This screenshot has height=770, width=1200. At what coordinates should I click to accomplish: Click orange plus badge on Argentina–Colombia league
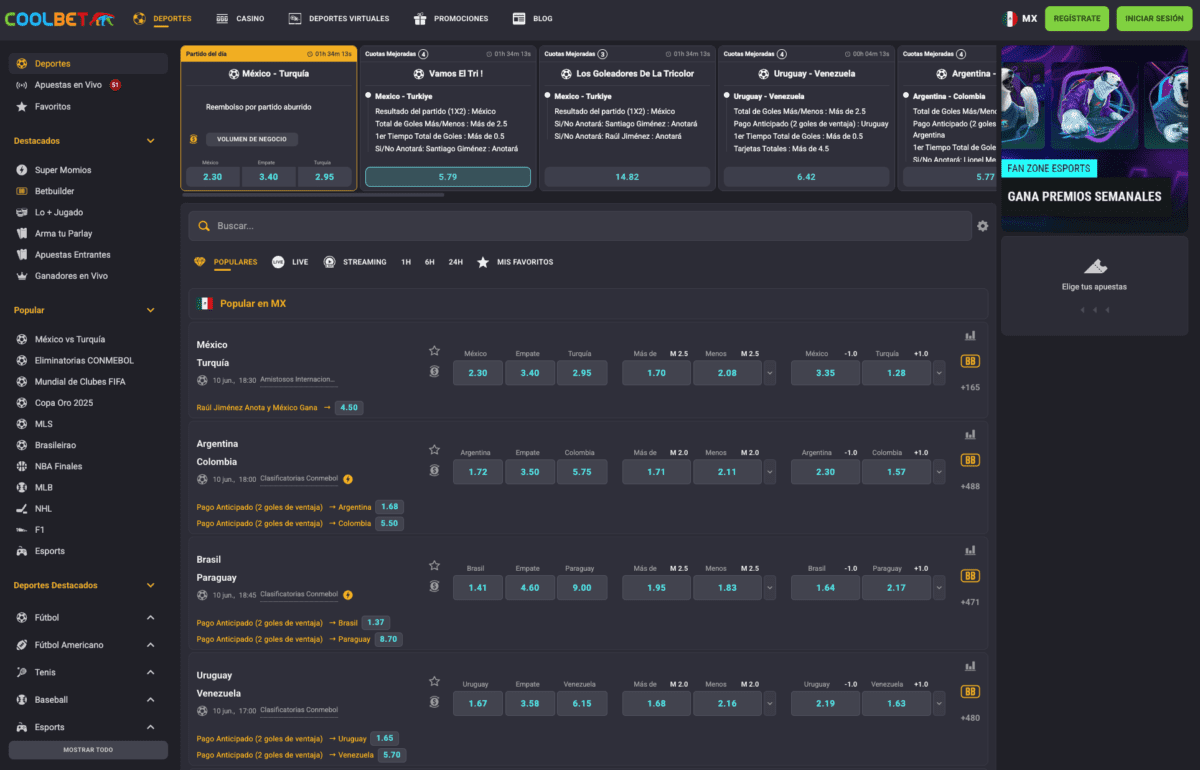348,479
